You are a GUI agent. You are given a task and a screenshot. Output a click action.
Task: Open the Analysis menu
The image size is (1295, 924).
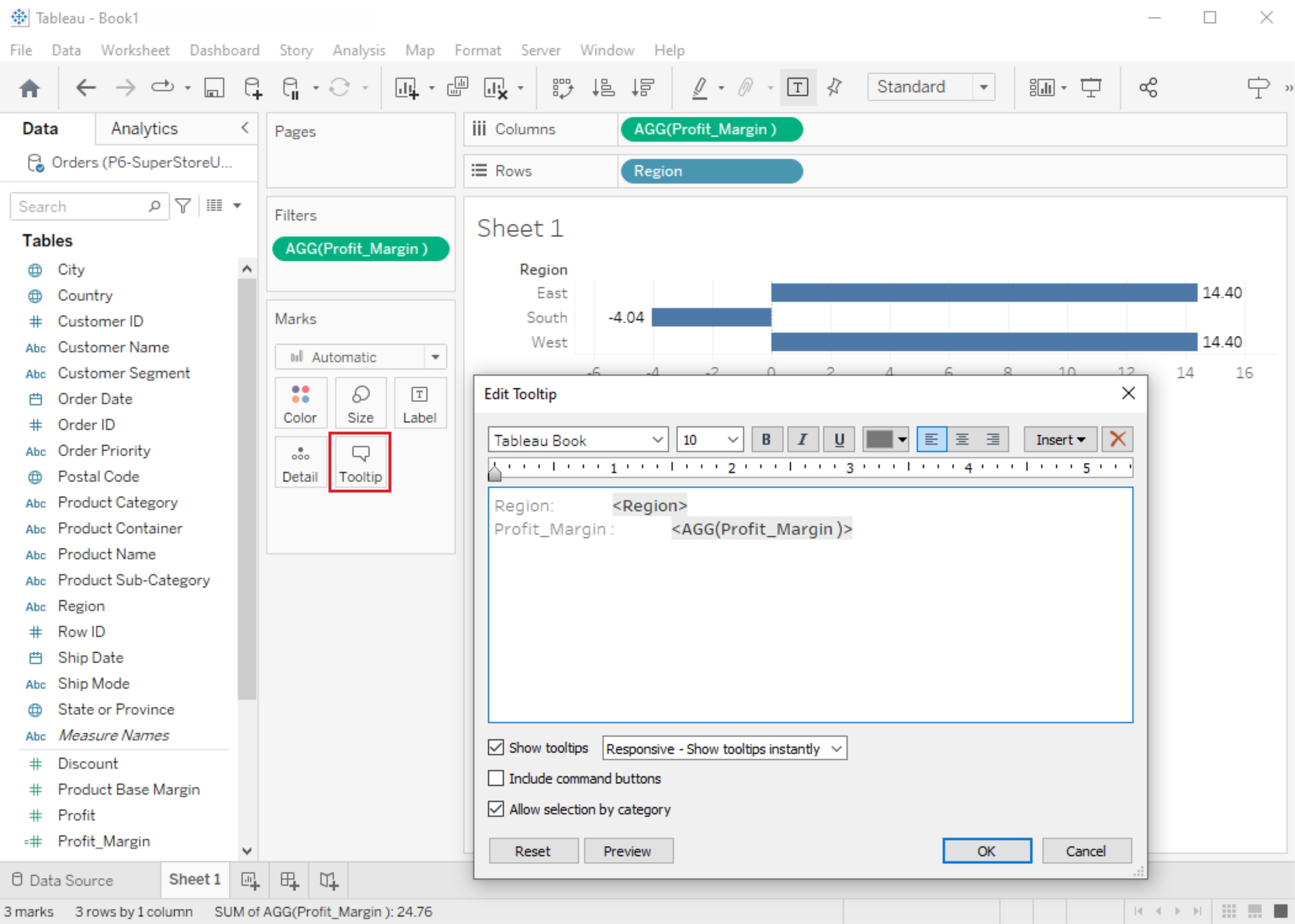[359, 50]
